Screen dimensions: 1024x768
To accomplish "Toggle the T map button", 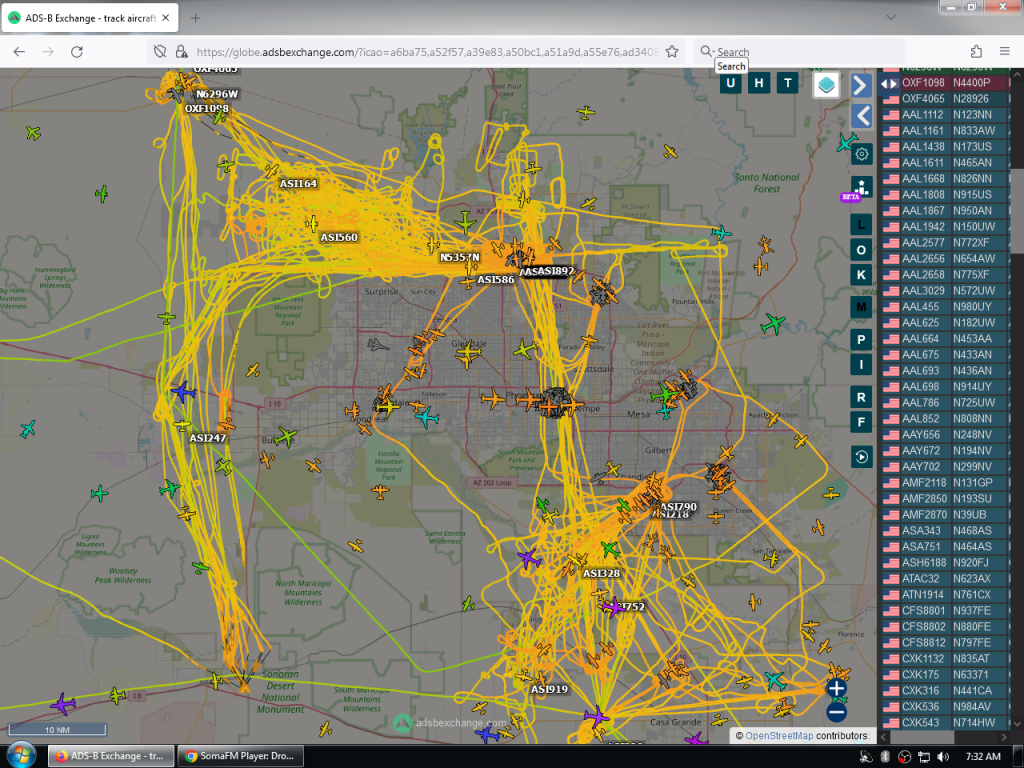I will pyautogui.click(x=788, y=83).
